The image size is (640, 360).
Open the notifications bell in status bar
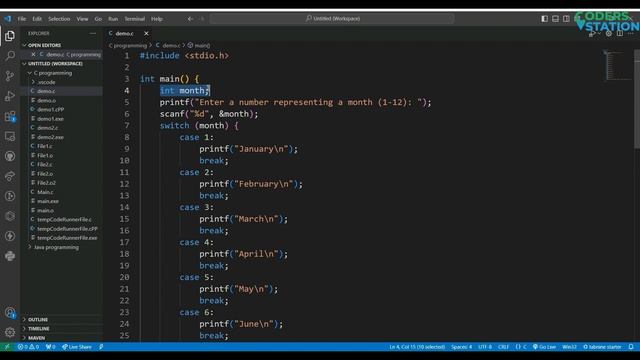631,347
